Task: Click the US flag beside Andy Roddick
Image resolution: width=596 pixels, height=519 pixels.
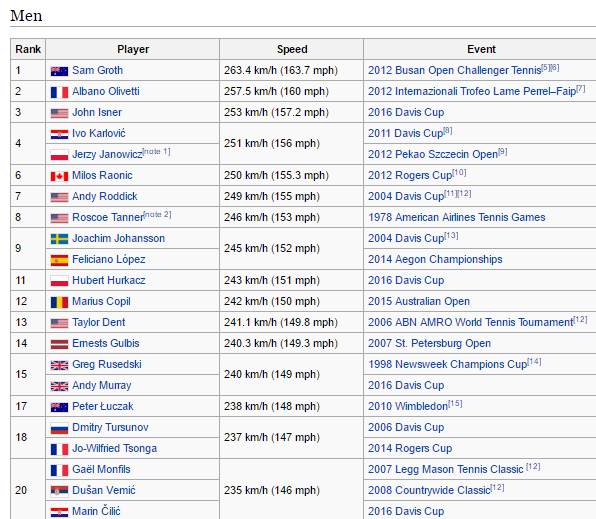Action: click(x=59, y=197)
